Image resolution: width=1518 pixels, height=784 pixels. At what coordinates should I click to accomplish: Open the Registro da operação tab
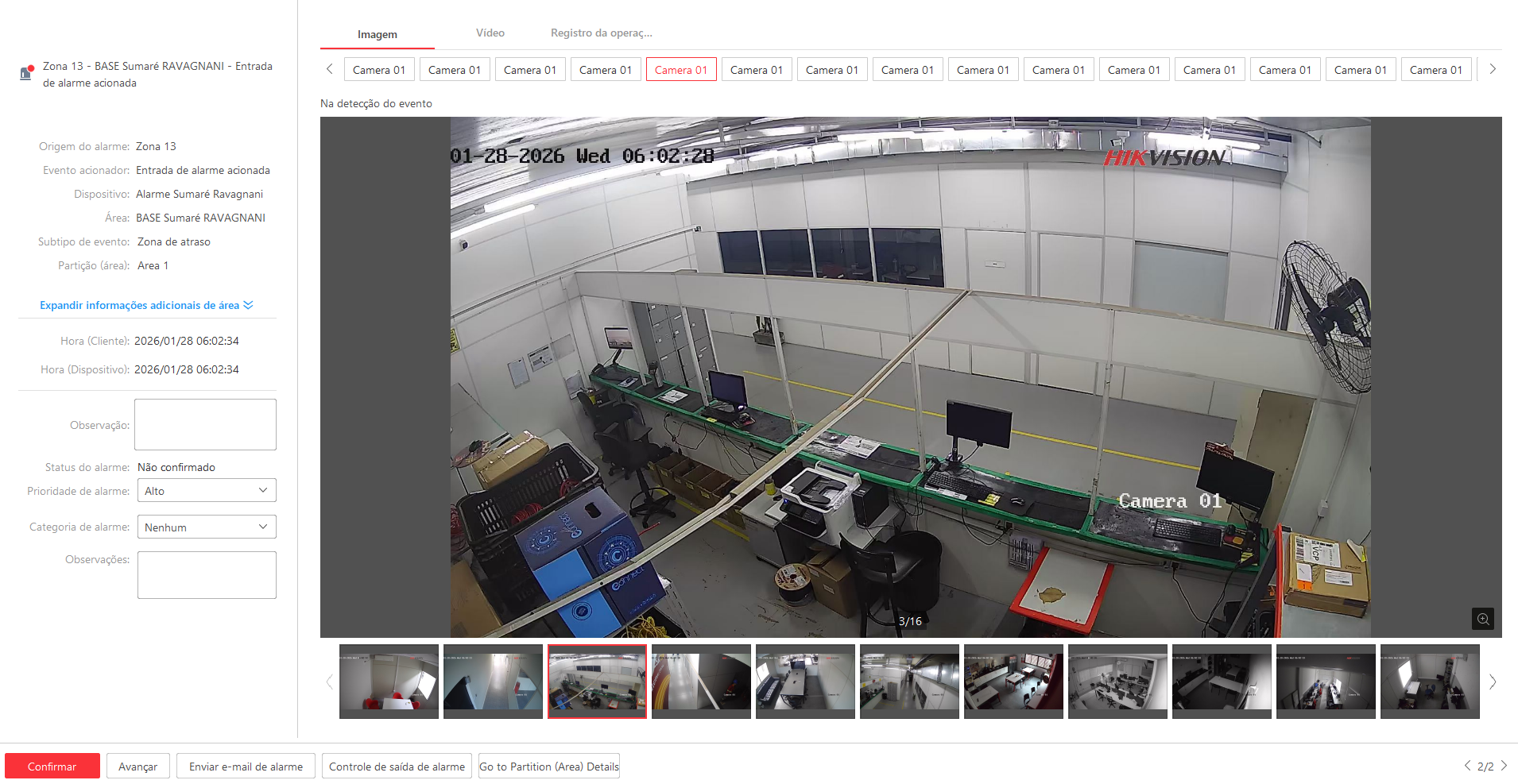point(601,33)
